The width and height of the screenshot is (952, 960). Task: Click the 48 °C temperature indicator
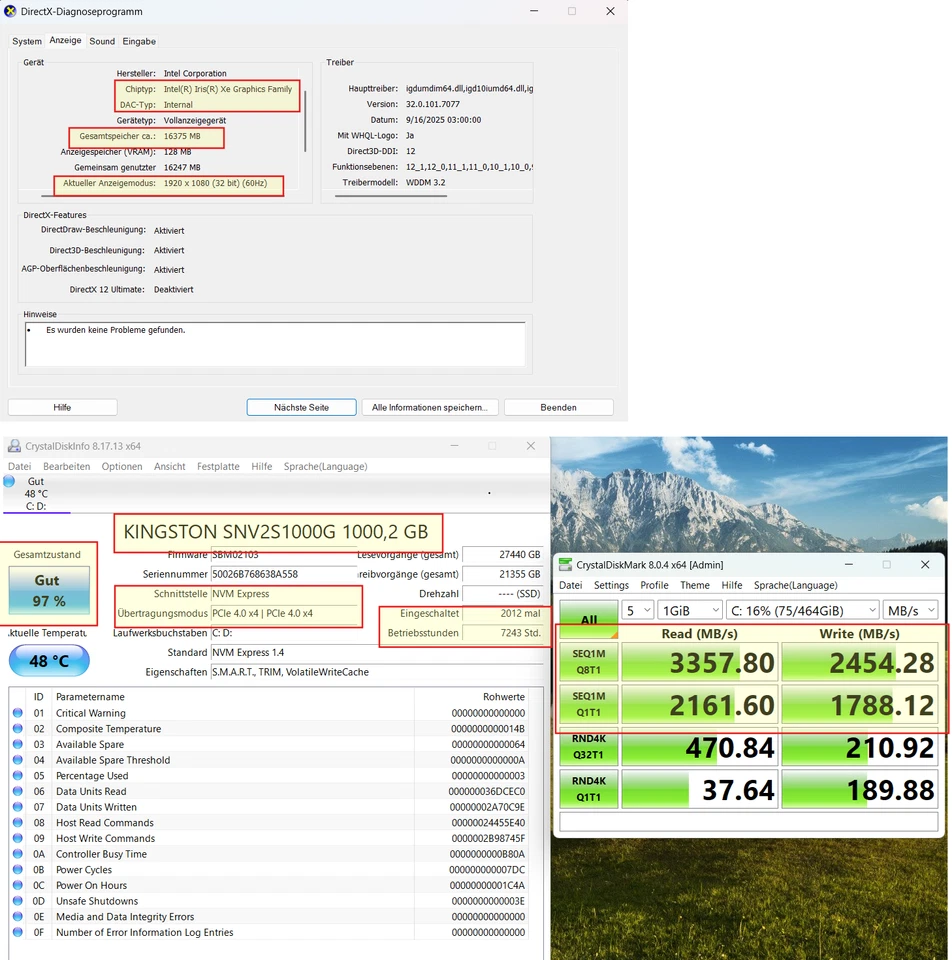(49, 661)
